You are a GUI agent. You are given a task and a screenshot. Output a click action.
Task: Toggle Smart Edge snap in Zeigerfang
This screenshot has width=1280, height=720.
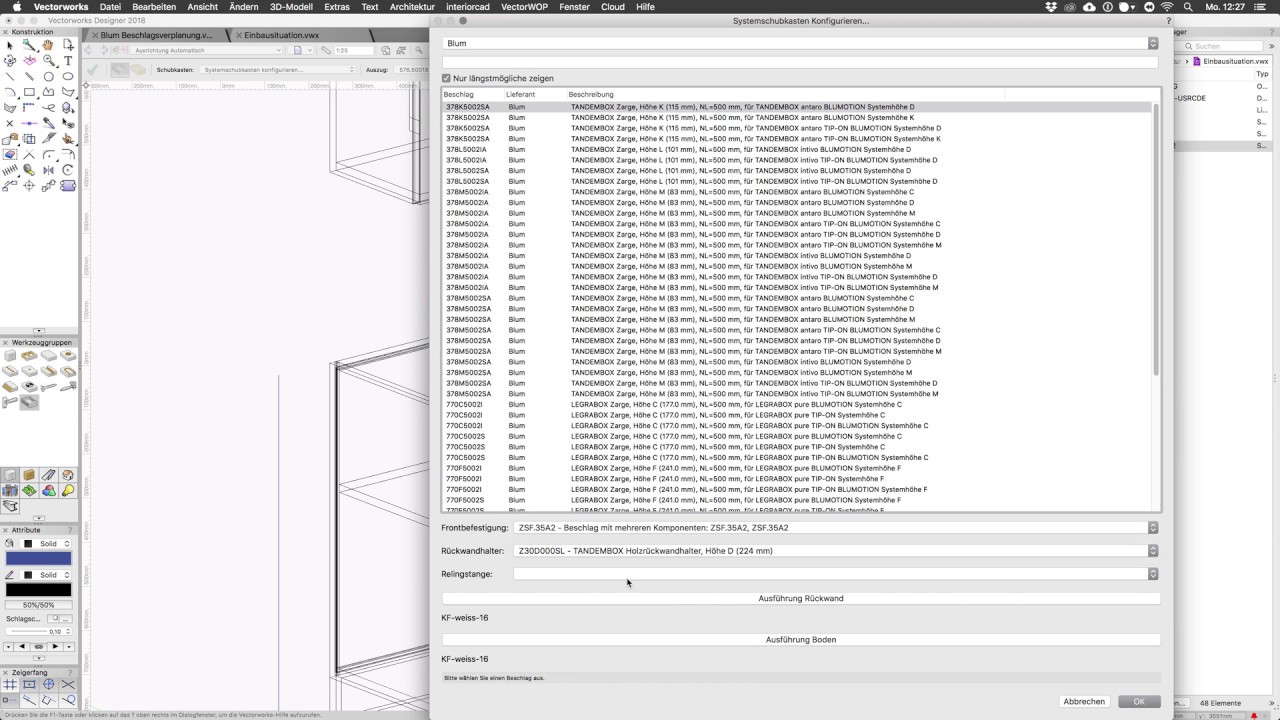(48, 701)
